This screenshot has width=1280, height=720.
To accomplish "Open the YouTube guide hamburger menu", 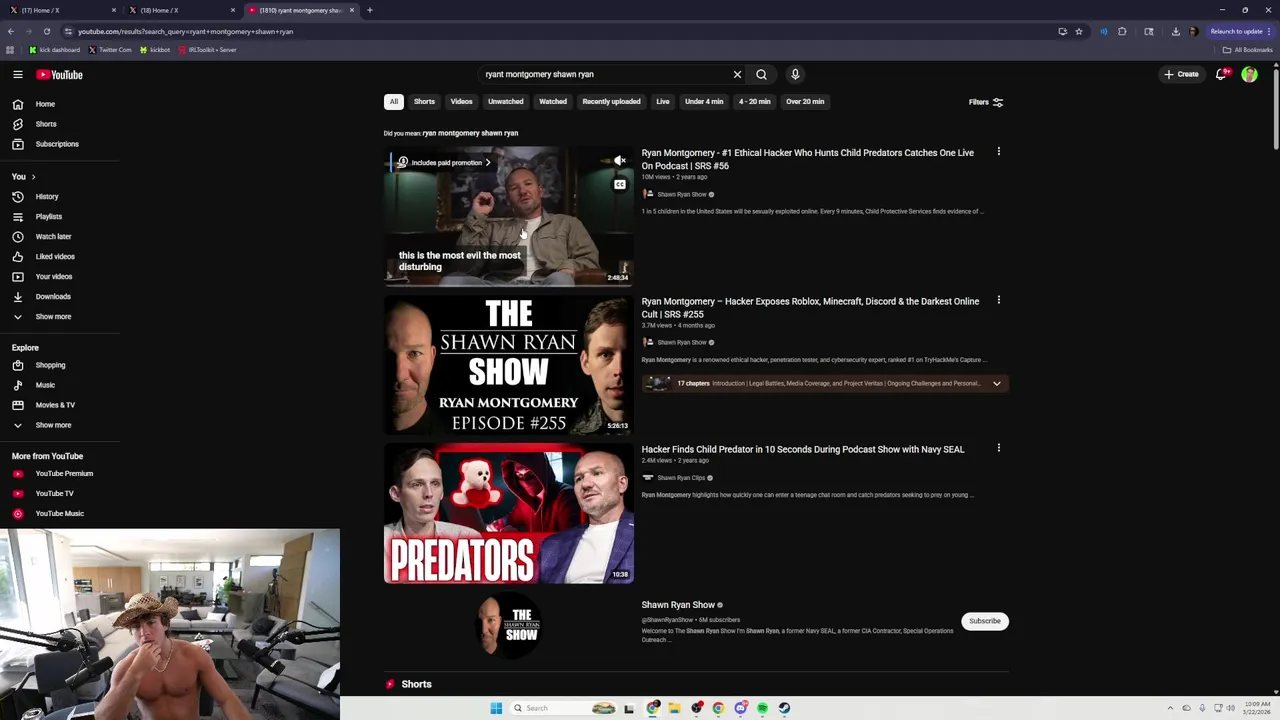I will click(x=18, y=74).
